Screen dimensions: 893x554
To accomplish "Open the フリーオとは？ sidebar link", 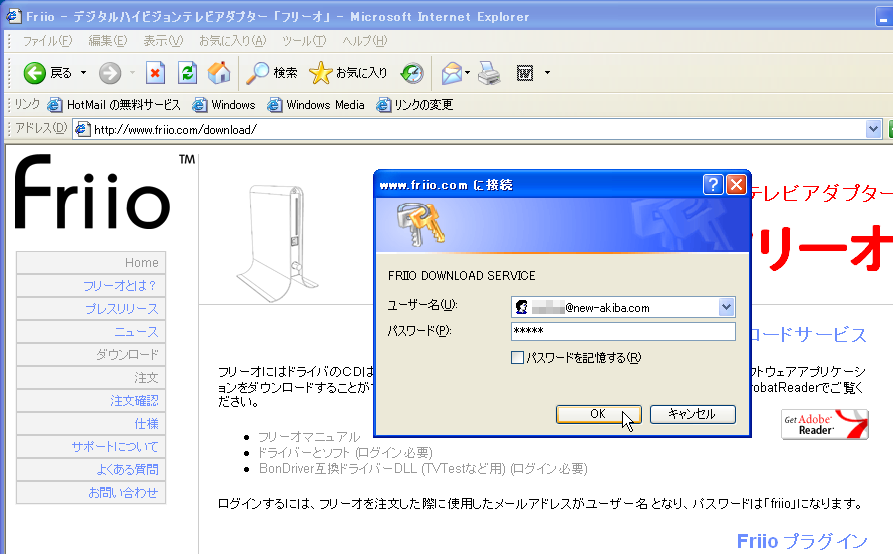I will coord(91,286).
